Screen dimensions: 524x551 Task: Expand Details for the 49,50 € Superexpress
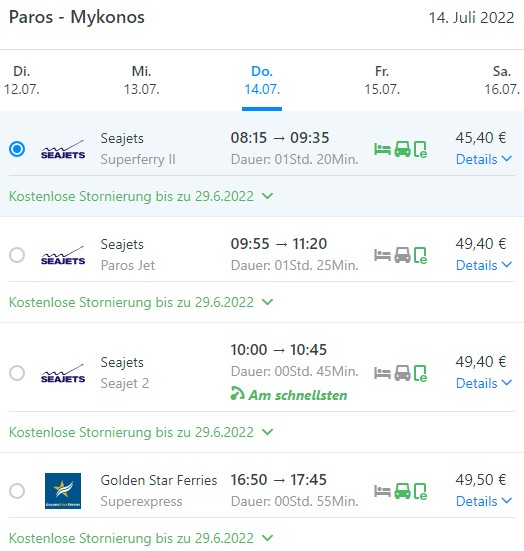pos(484,501)
